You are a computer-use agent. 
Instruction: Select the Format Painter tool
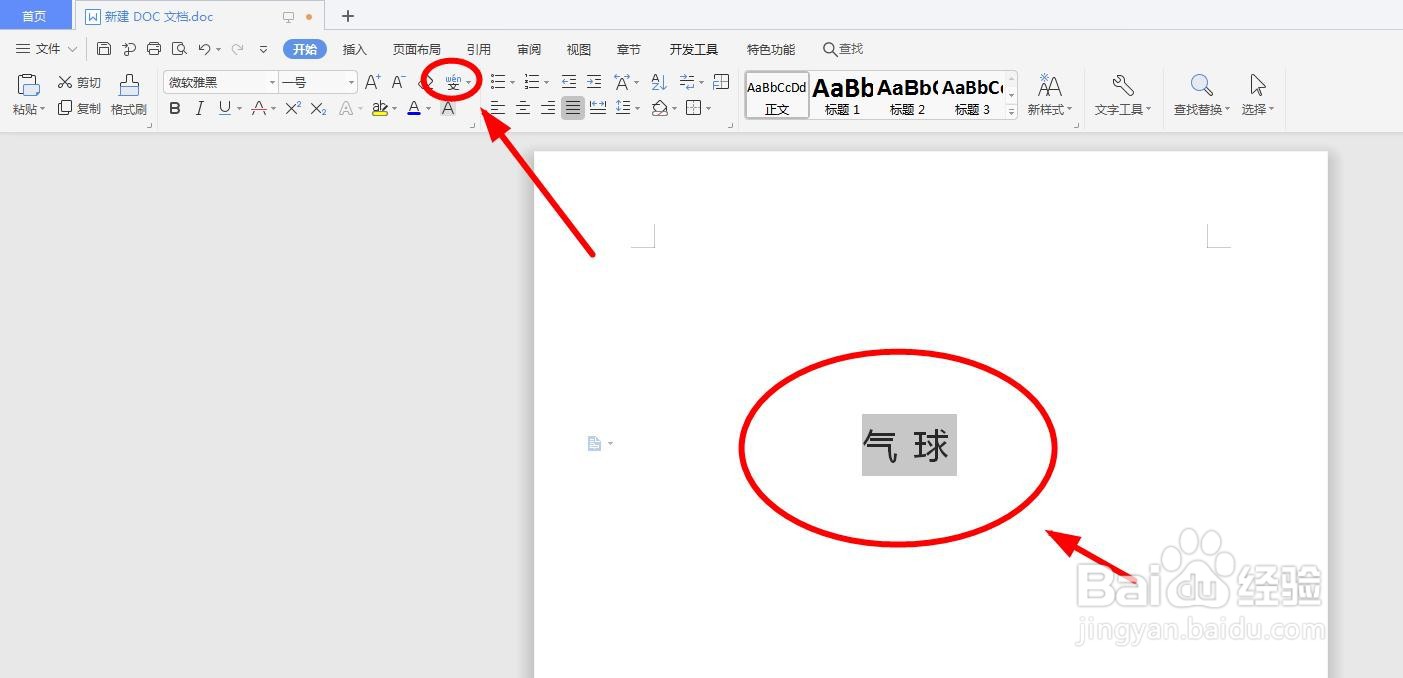coord(128,95)
